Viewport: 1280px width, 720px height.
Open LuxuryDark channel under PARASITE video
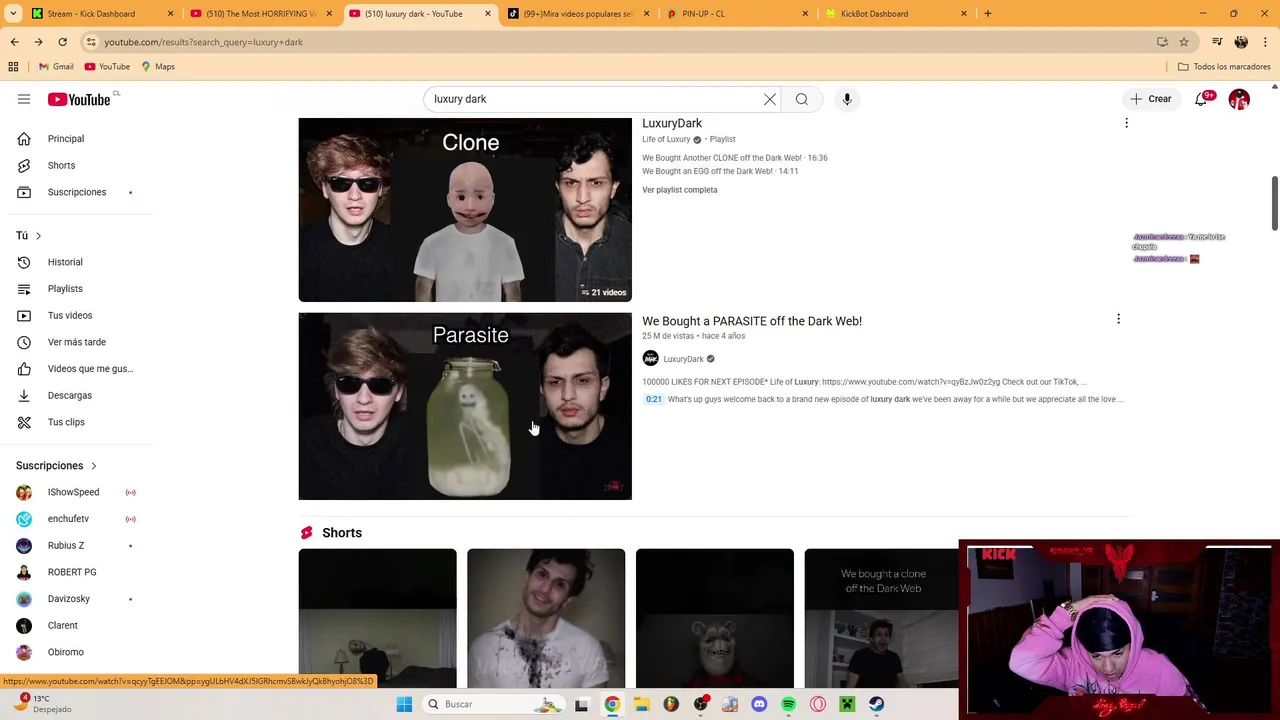tap(683, 359)
